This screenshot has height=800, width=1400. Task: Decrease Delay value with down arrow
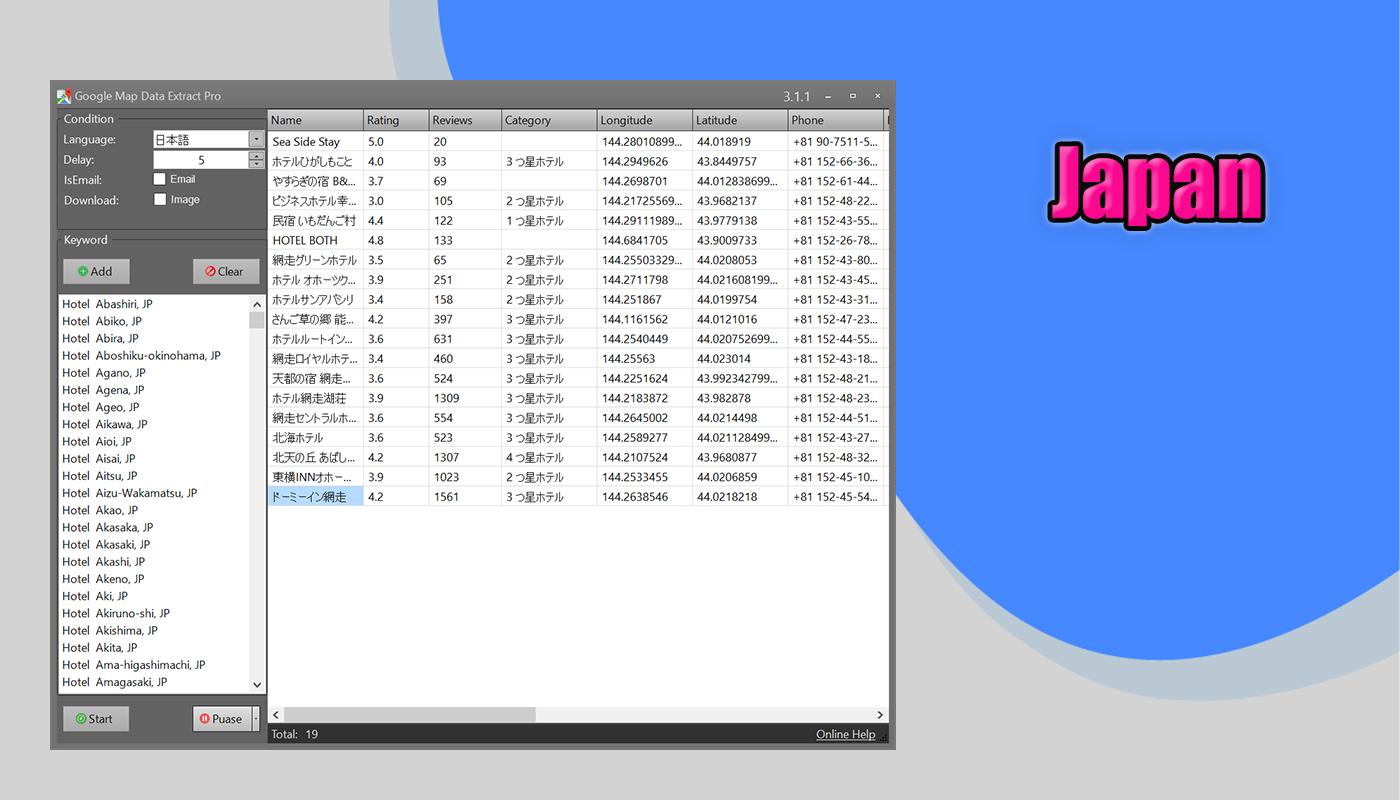(x=257, y=164)
